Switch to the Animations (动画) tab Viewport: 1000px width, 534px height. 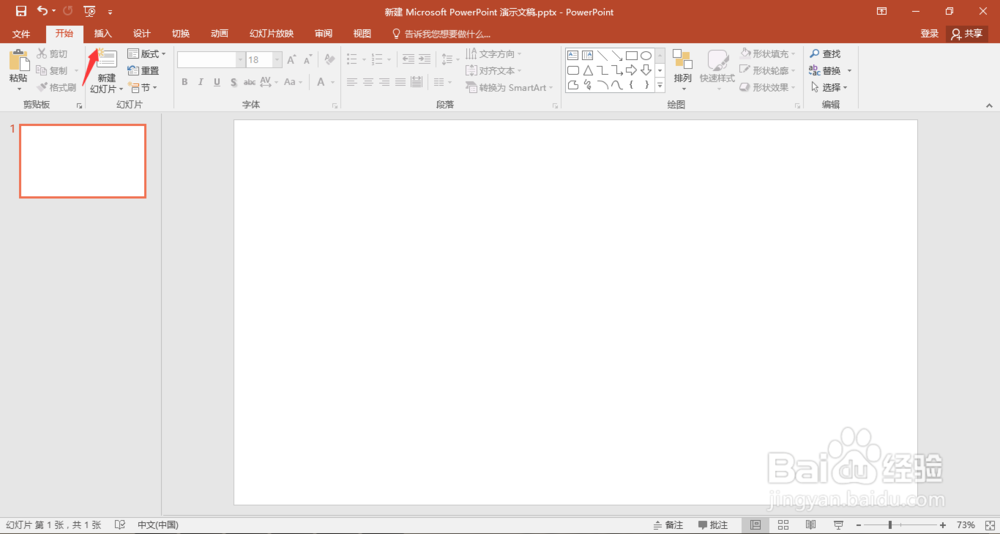point(219,34)
